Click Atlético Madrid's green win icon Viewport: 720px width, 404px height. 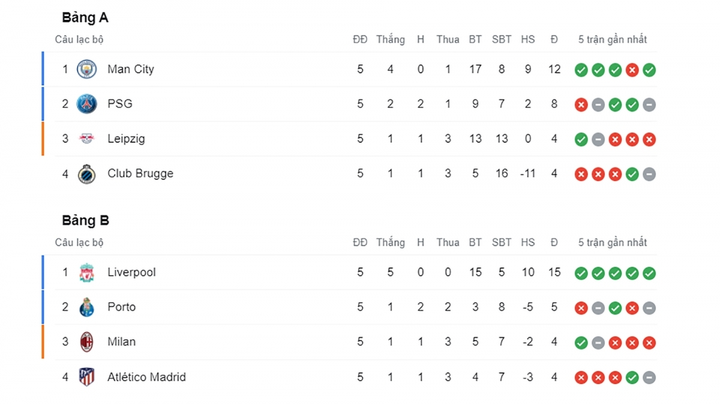tap(632, 378)
